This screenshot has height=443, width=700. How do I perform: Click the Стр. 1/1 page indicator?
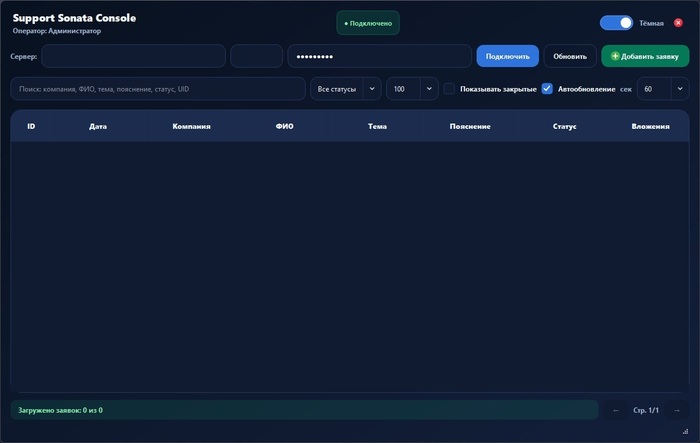(646, 410)
